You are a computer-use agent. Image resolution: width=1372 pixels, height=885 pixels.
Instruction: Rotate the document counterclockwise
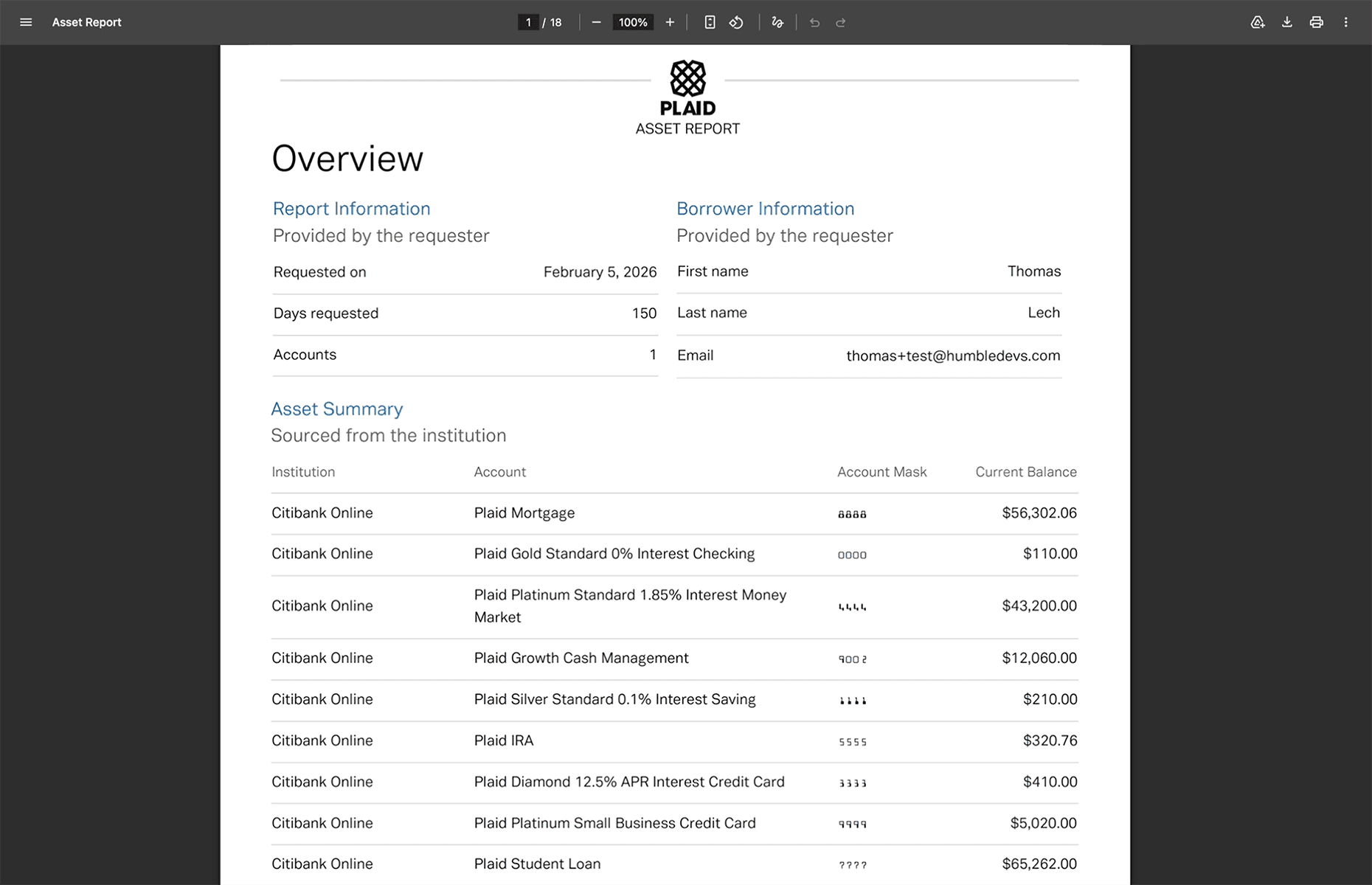point(736,22)
